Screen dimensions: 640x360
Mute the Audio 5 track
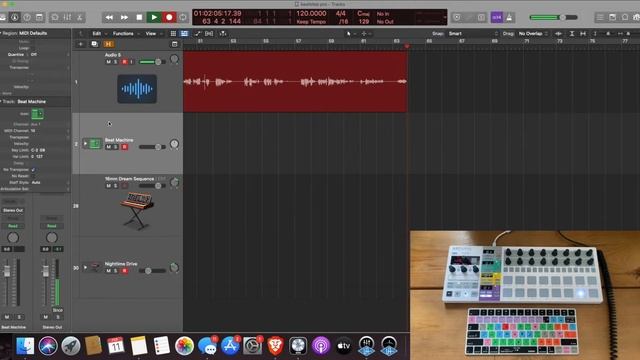(109, 62)
